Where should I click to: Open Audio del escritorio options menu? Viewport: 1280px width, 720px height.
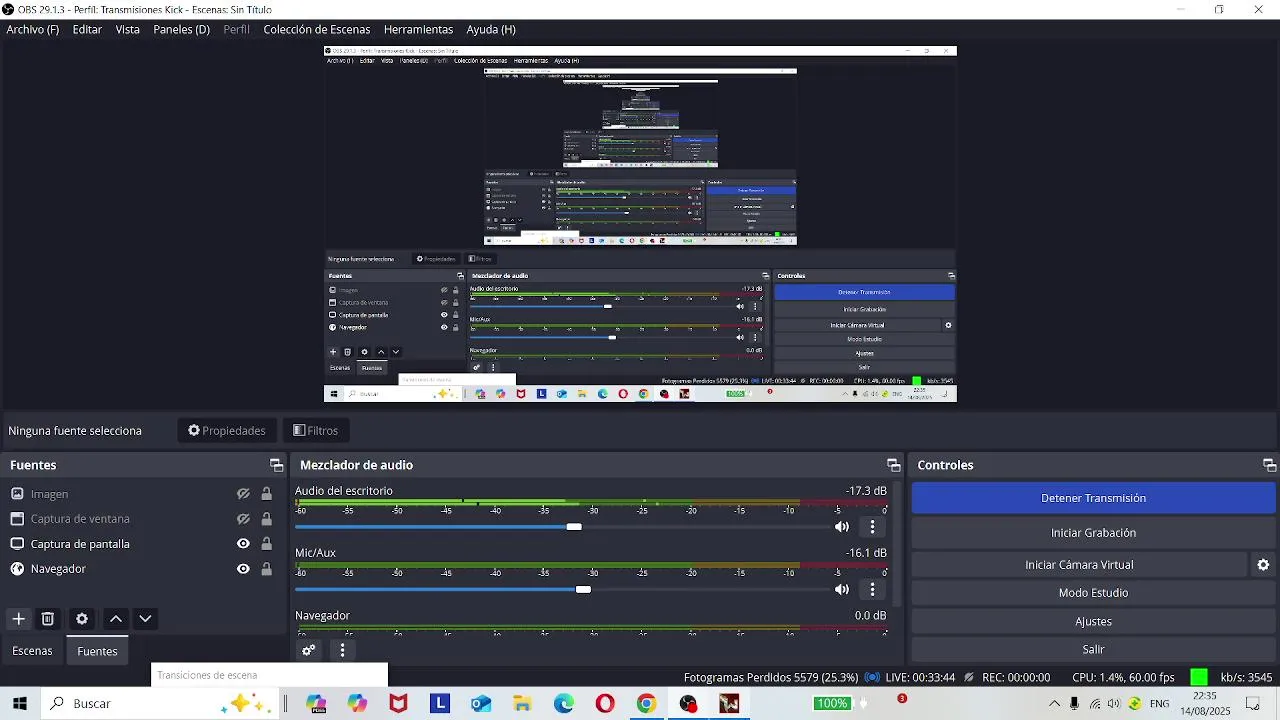[x=872, y=527]
